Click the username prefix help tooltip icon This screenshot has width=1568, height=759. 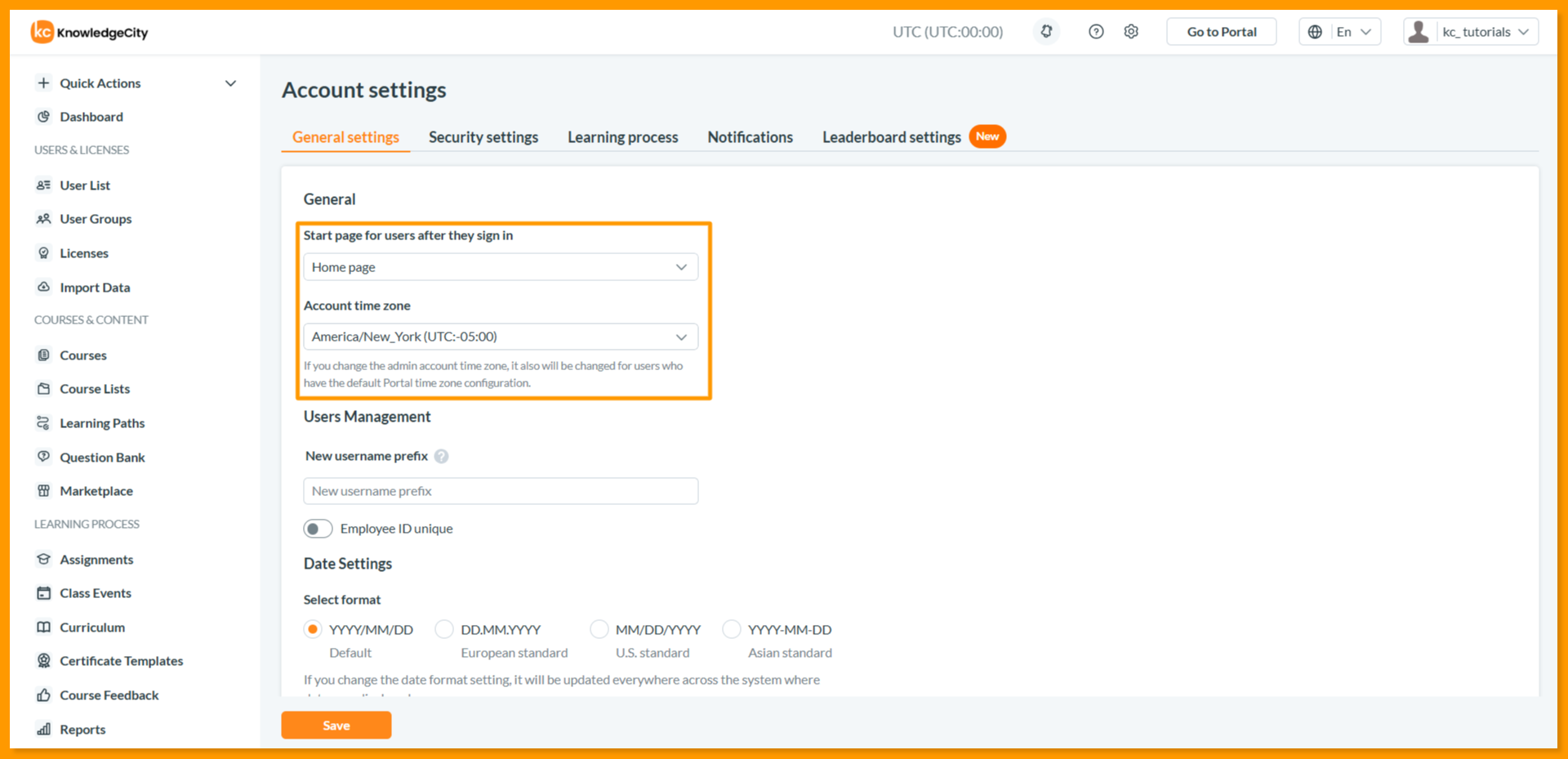(x=442, y=457)
